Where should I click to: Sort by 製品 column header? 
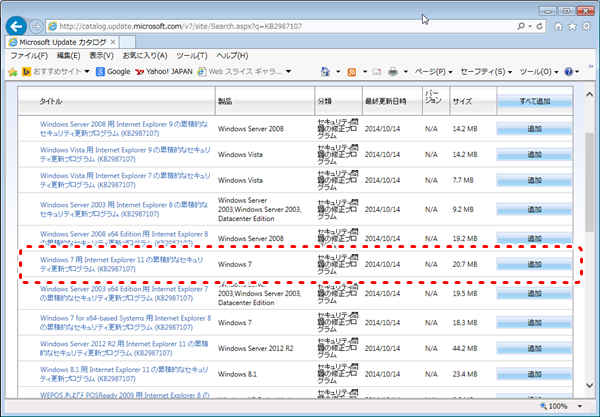(225, 101)
